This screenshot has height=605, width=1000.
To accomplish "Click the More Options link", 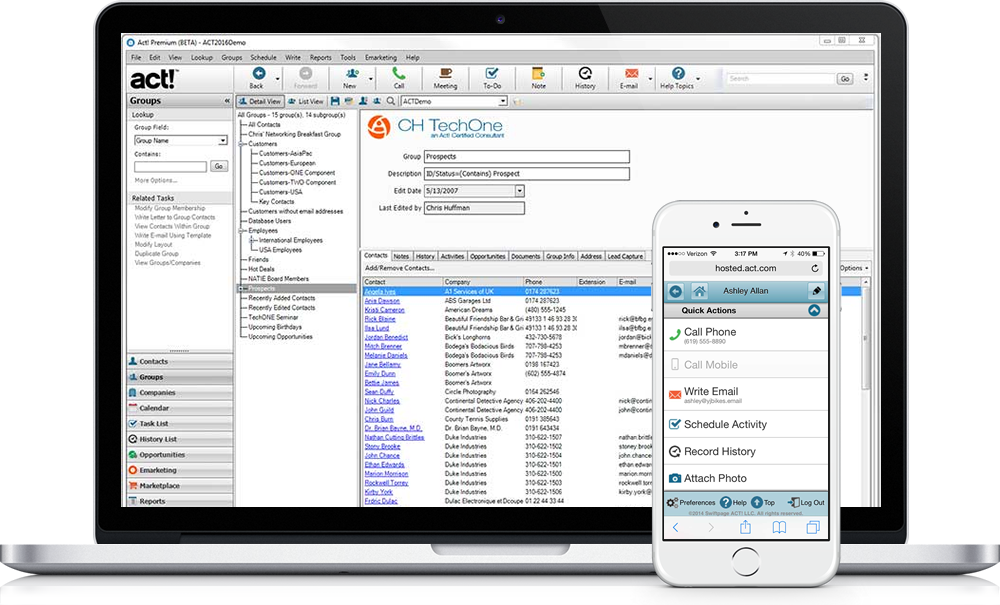I will click(155, 180).
